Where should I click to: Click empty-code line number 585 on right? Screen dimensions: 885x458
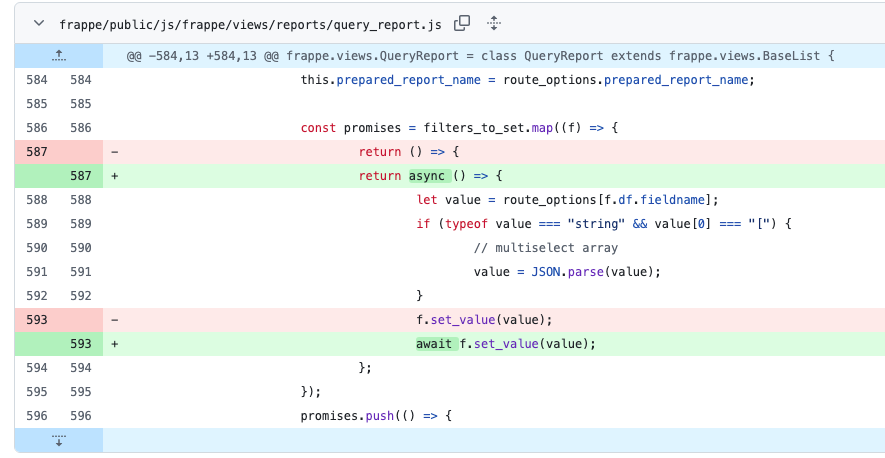(x=81, y=104)
